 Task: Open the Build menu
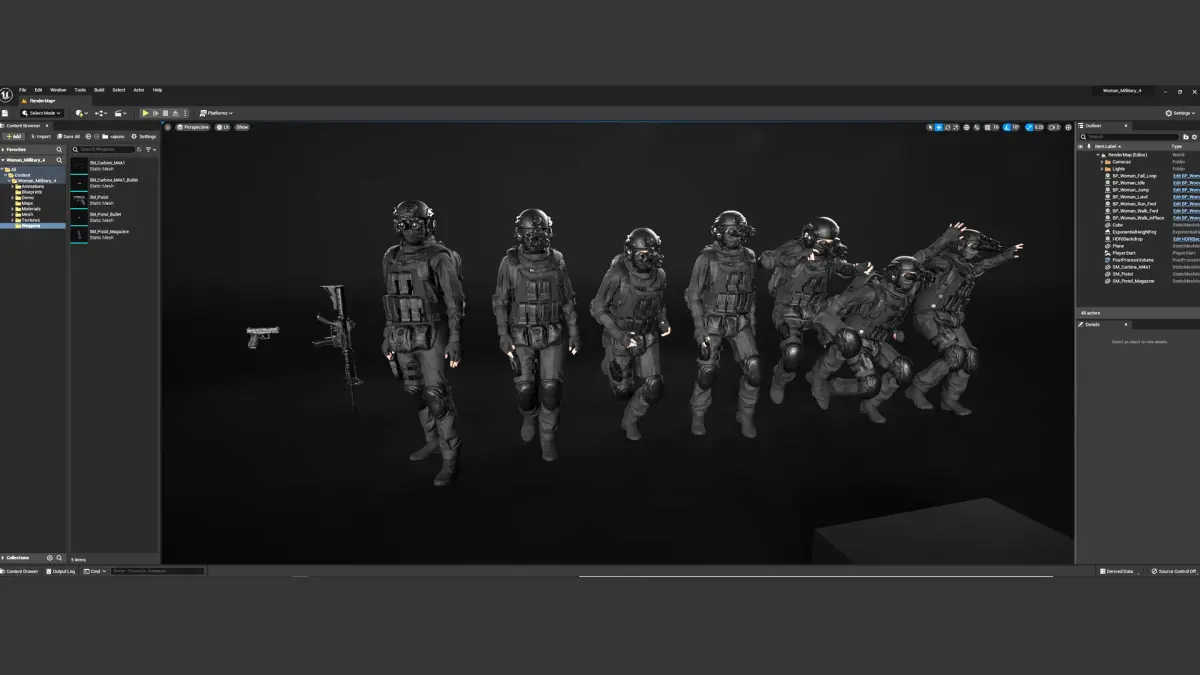(x=99, y=90)
